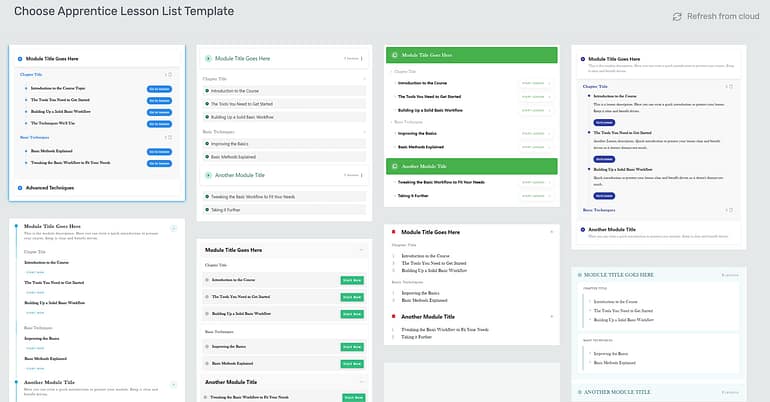The width and height of the screenshot is (770, 402).
Task: Click the Choose Apprentice Lesson List Template heading
Action: coord(124,11)
